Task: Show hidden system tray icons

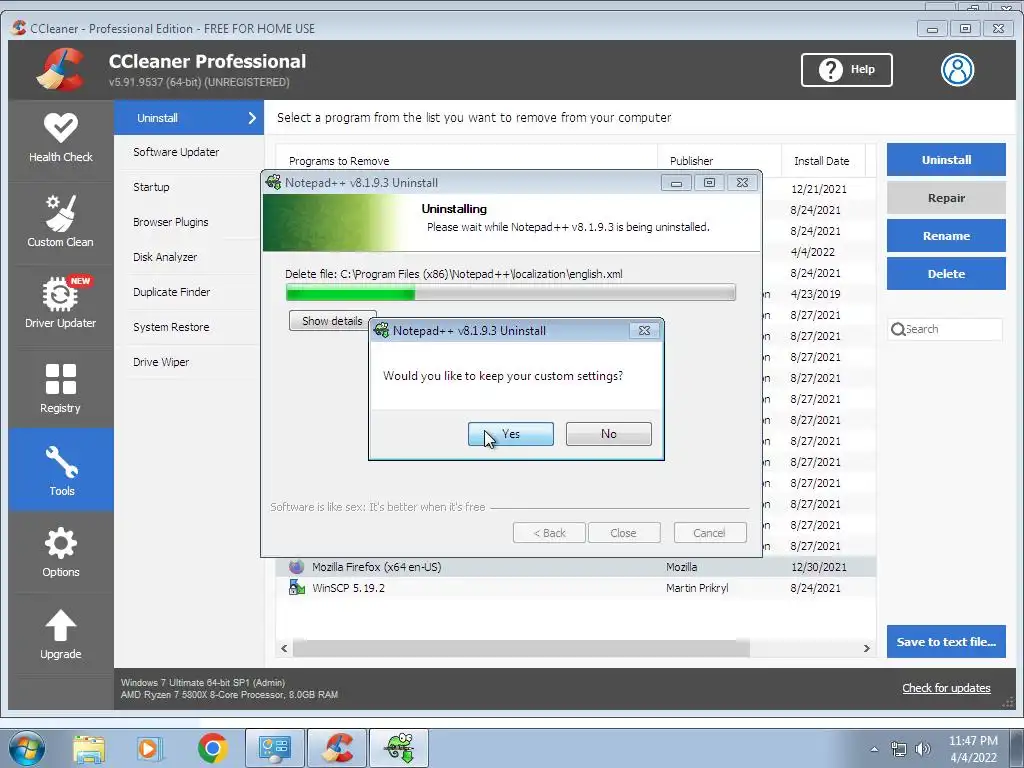Action: pos(874,749)
